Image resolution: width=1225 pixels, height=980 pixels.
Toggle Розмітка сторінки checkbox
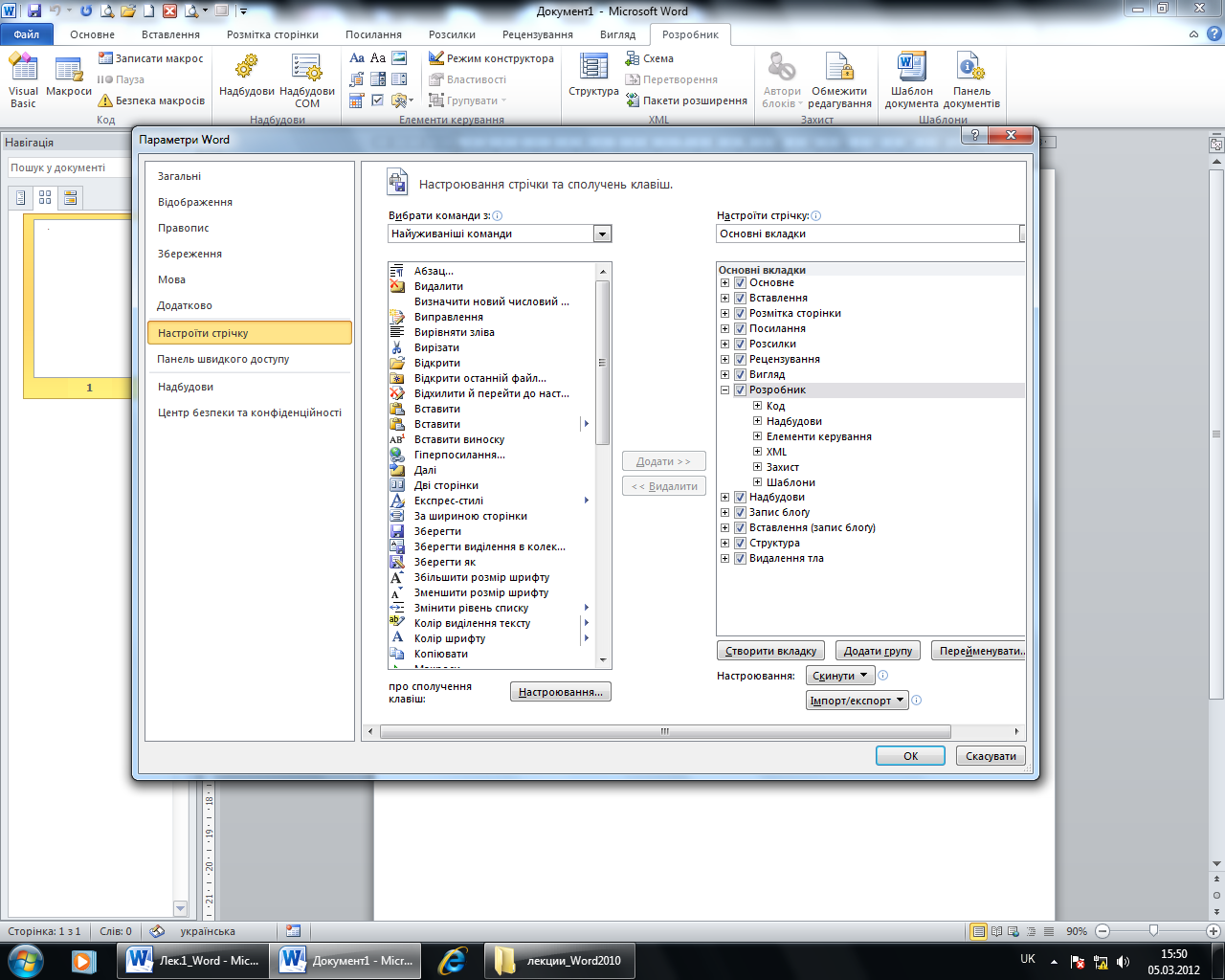click(x=740, y=314)
